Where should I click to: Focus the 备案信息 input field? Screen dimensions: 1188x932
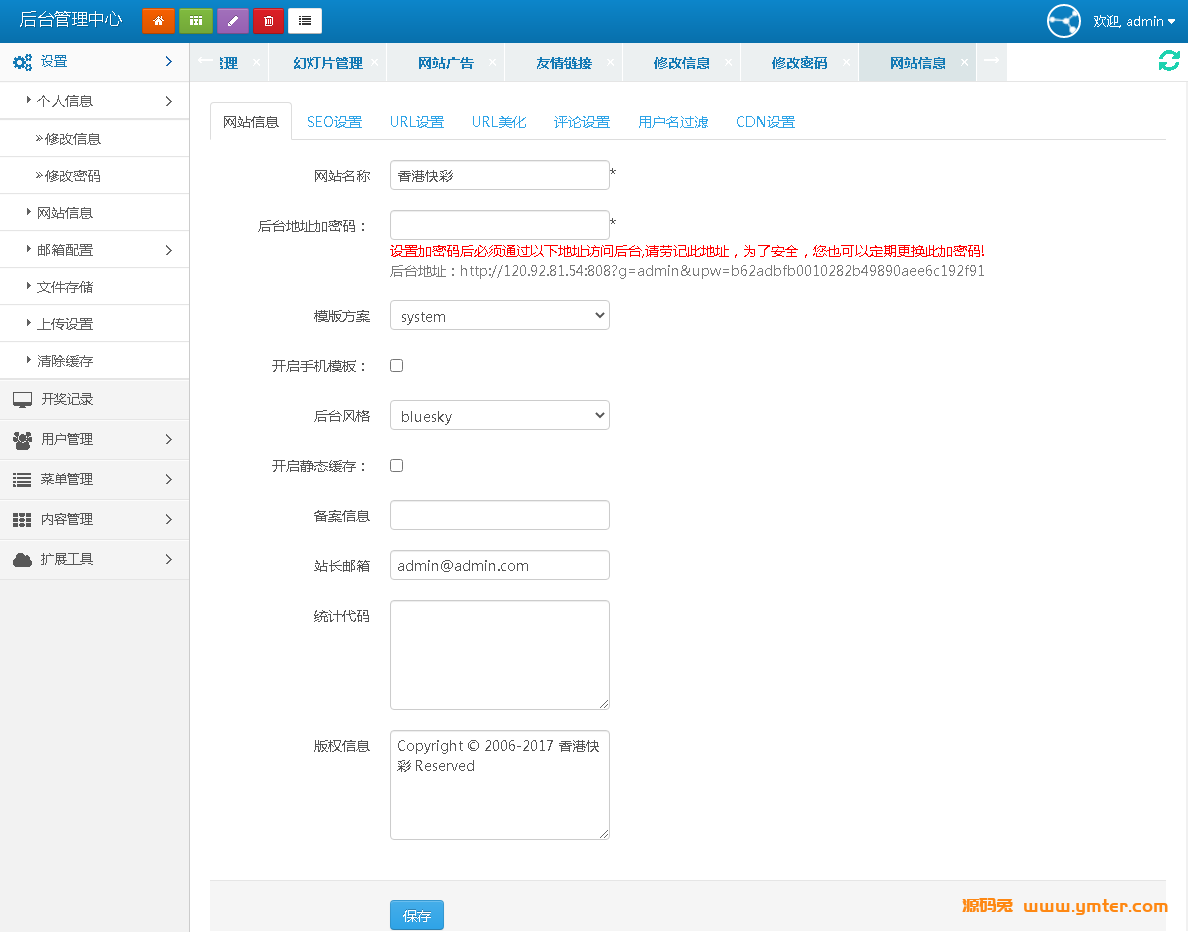[500, 515]
